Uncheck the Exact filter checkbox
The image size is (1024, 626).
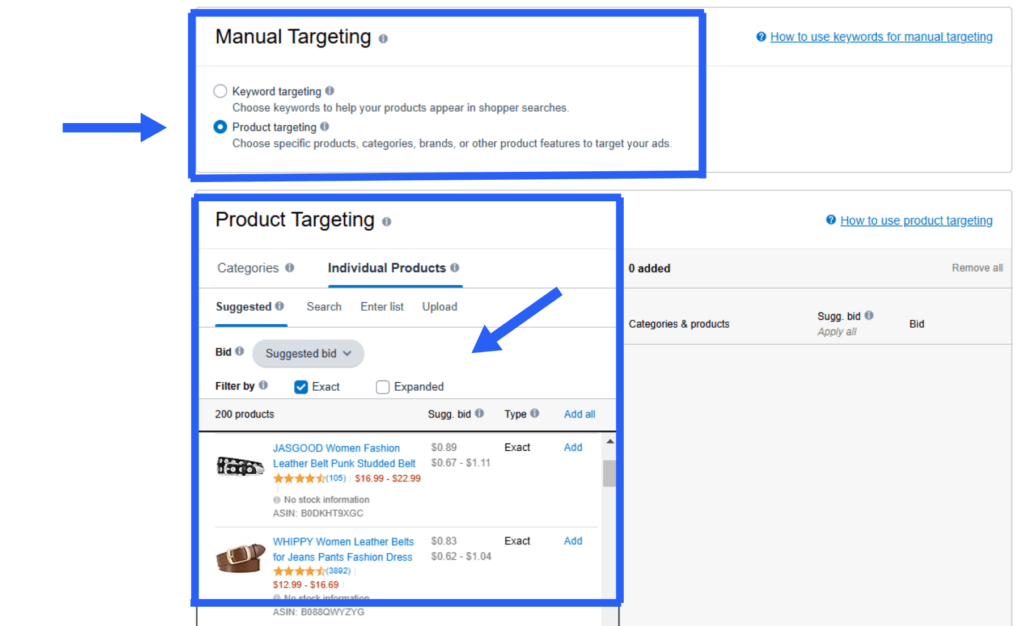[x=301, y=387]
